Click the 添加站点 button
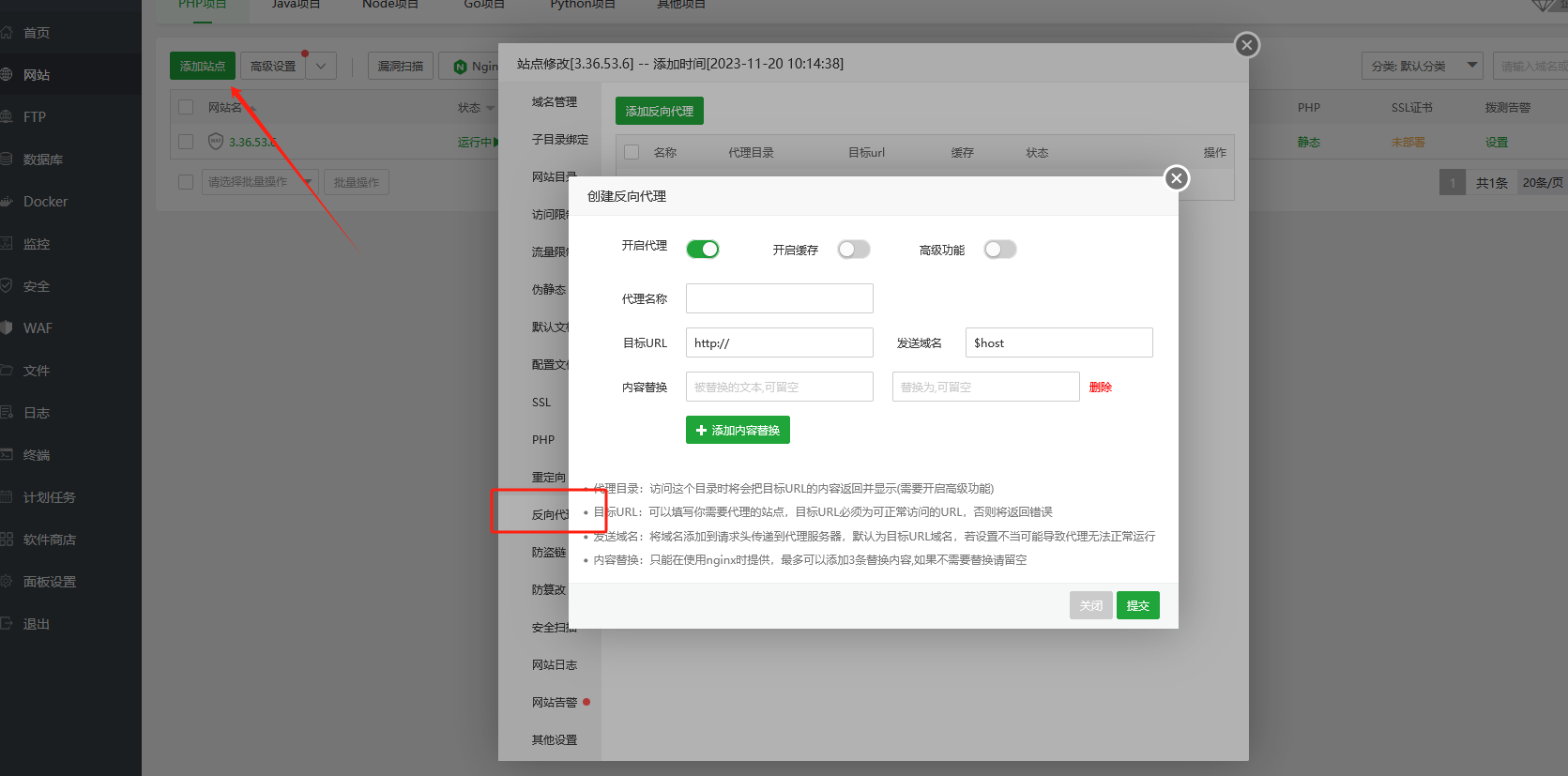This screenshot has width=1568, height=776. click(x=203, y=67)
